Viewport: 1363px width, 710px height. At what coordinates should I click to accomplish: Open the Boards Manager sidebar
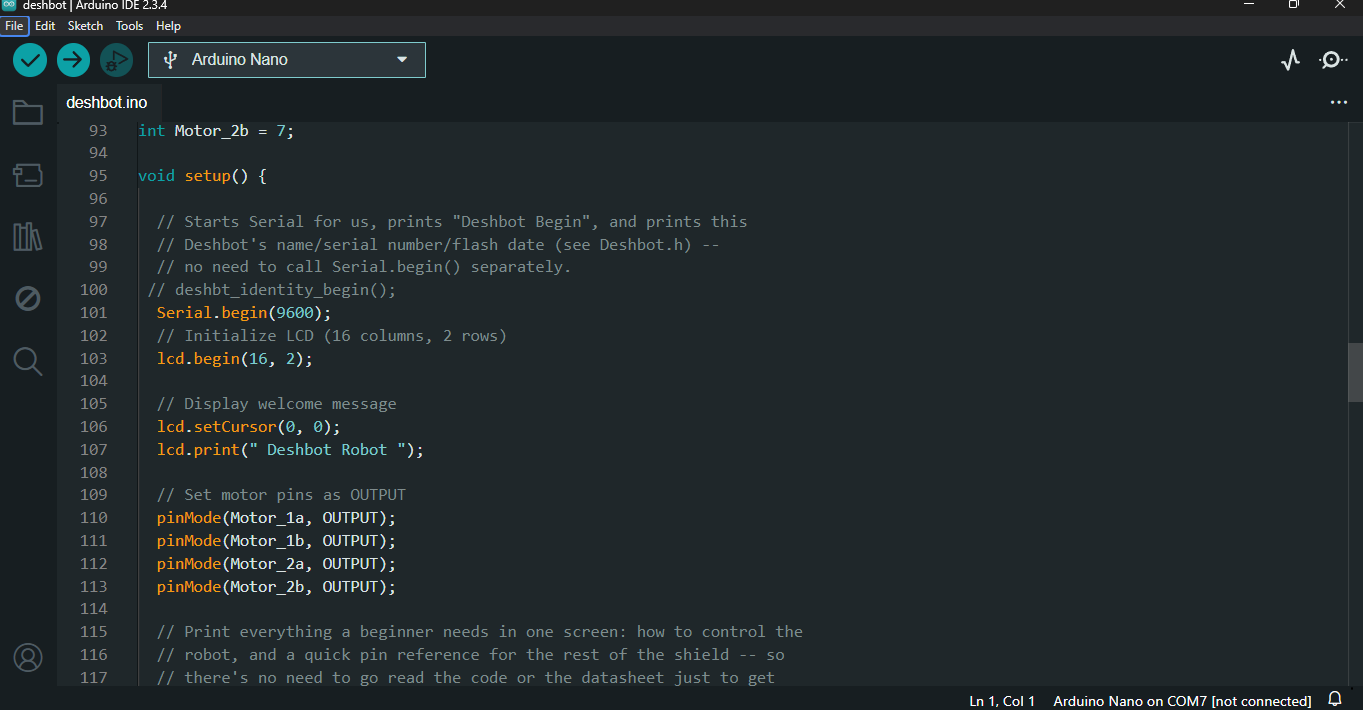(28, 176)
